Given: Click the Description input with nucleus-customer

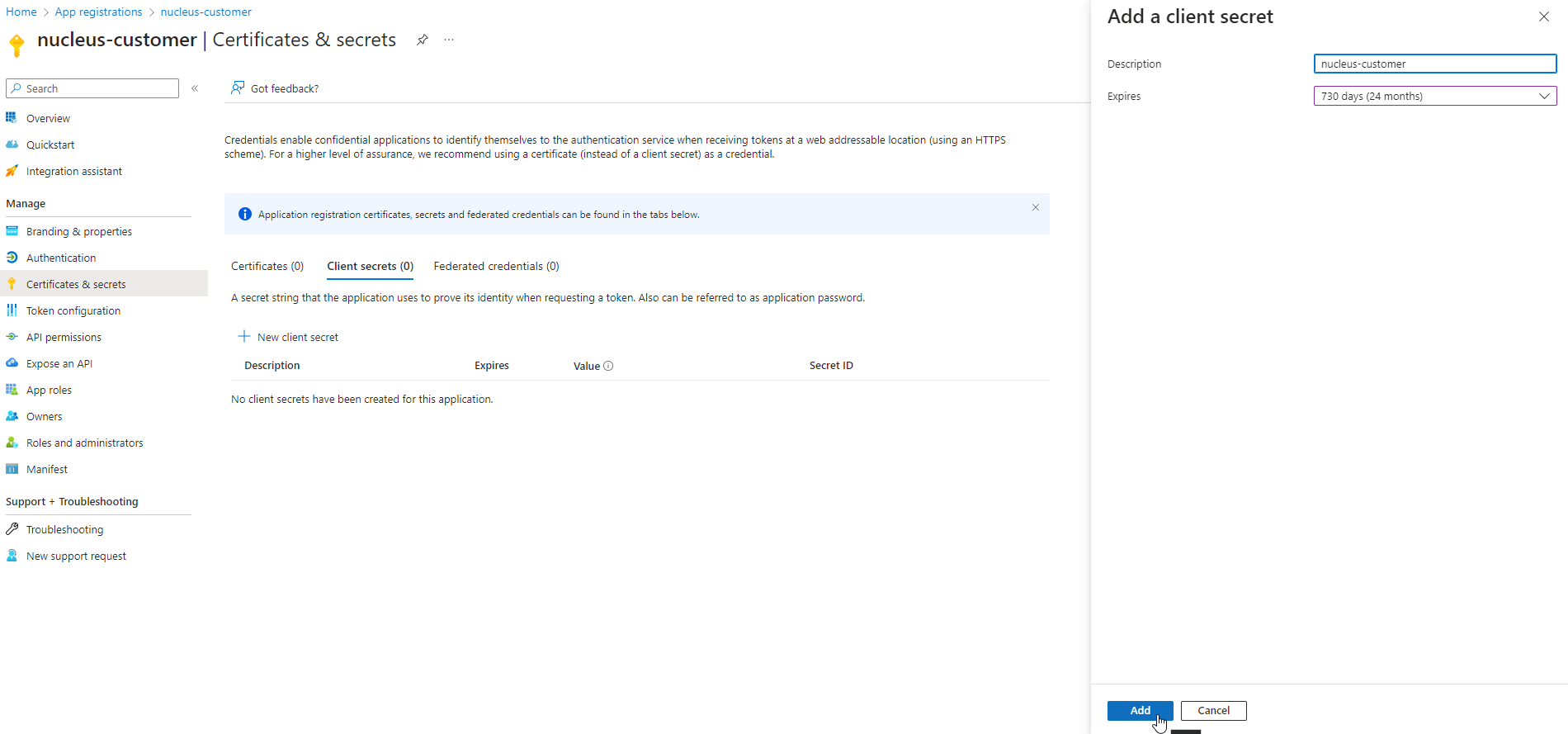Looking at the screenshot, I should [1435, 64].
